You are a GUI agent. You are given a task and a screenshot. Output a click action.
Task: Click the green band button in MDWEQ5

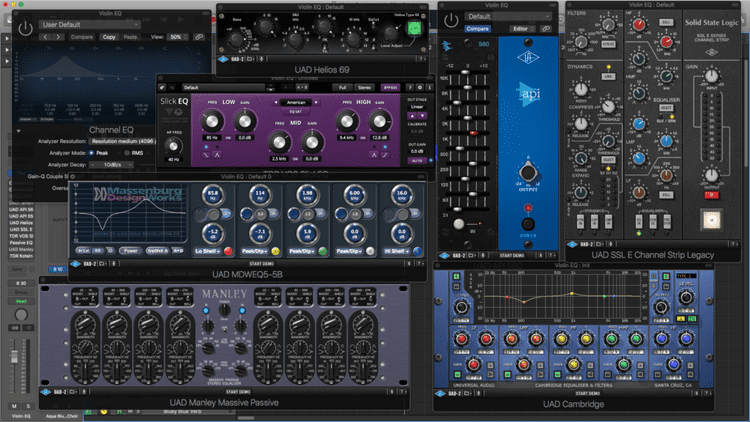pyautogui.click(x=323, y=251)
